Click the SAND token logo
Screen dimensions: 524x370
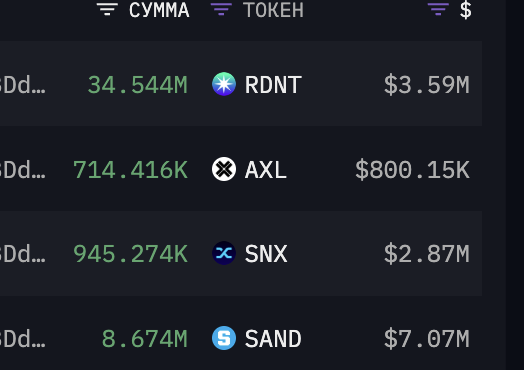224,338
